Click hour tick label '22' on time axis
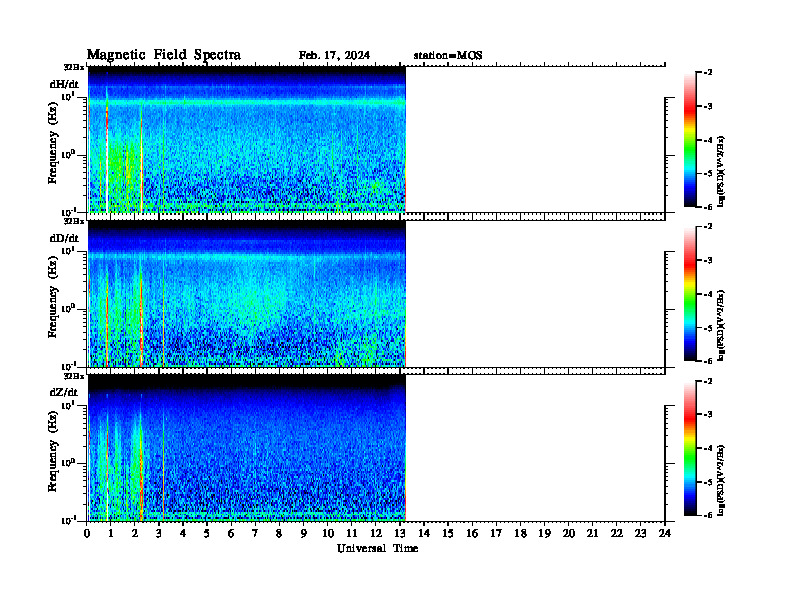This screenshot has width=792, height=612. click(x=616, y=534)
